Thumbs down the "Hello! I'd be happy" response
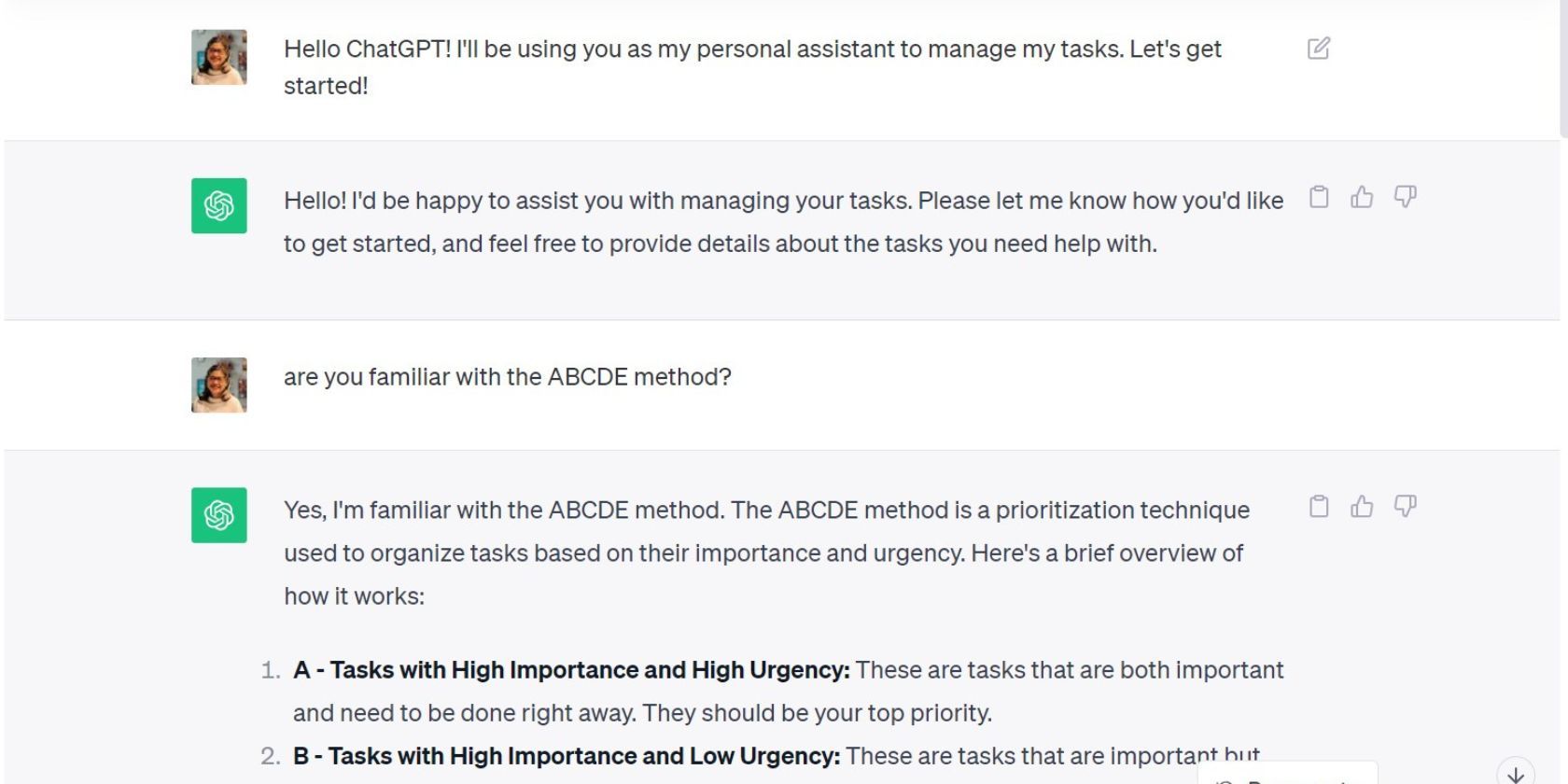The width and height of the screenshot is (1568, 784). click(x=1405, y=197)
